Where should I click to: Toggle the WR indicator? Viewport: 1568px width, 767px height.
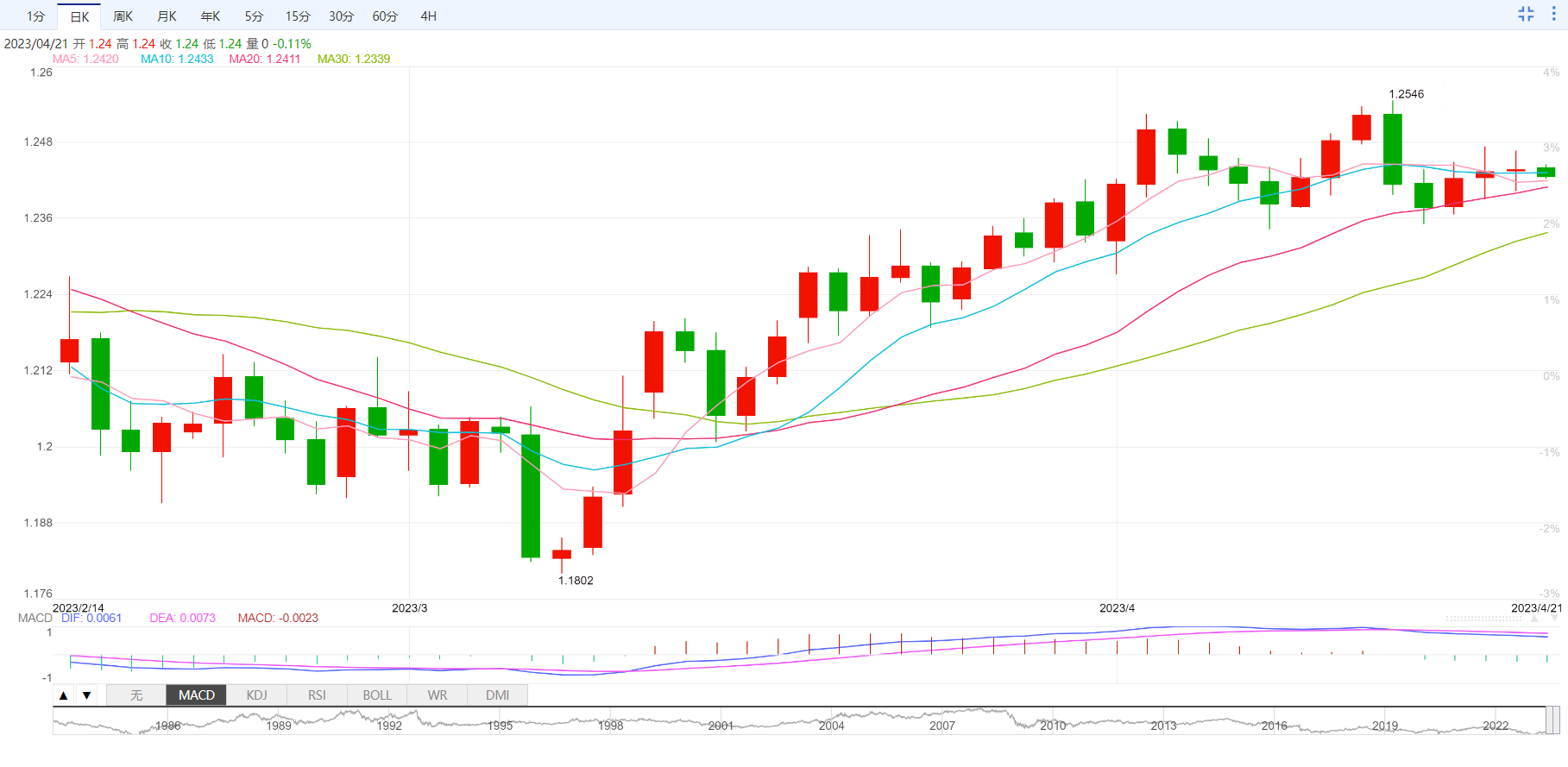438,695
